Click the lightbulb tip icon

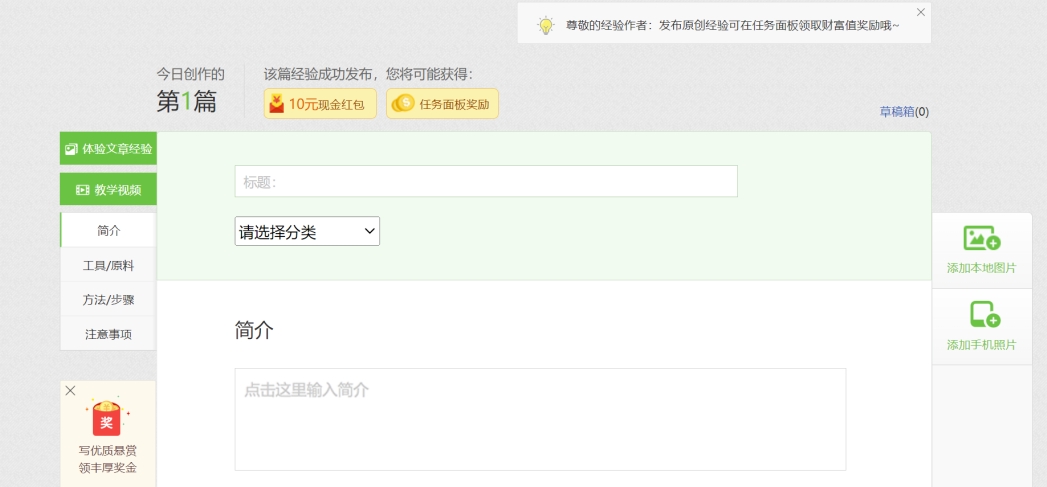tap(545, 25)
